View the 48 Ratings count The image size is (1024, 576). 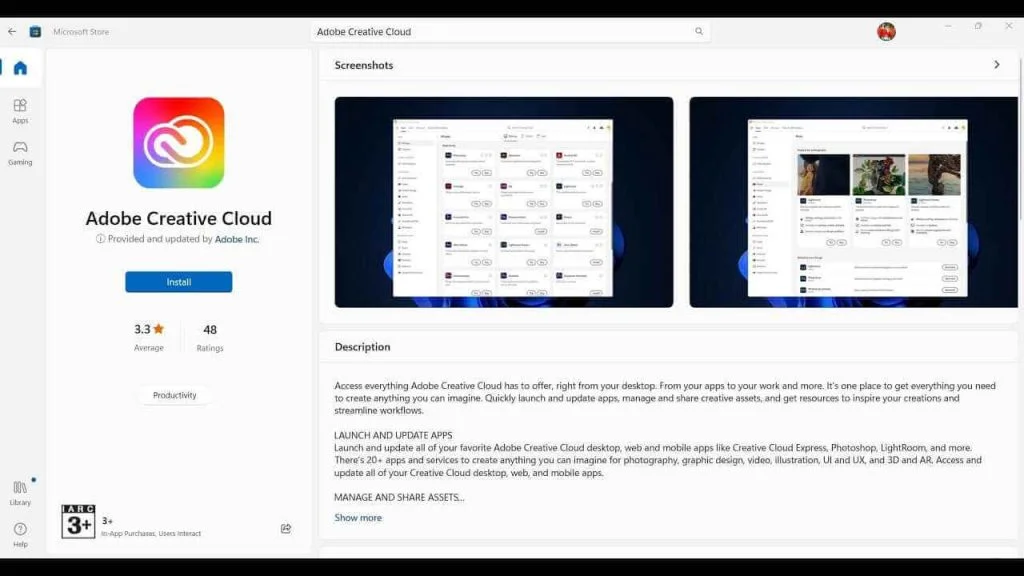[x=210, y=337]
